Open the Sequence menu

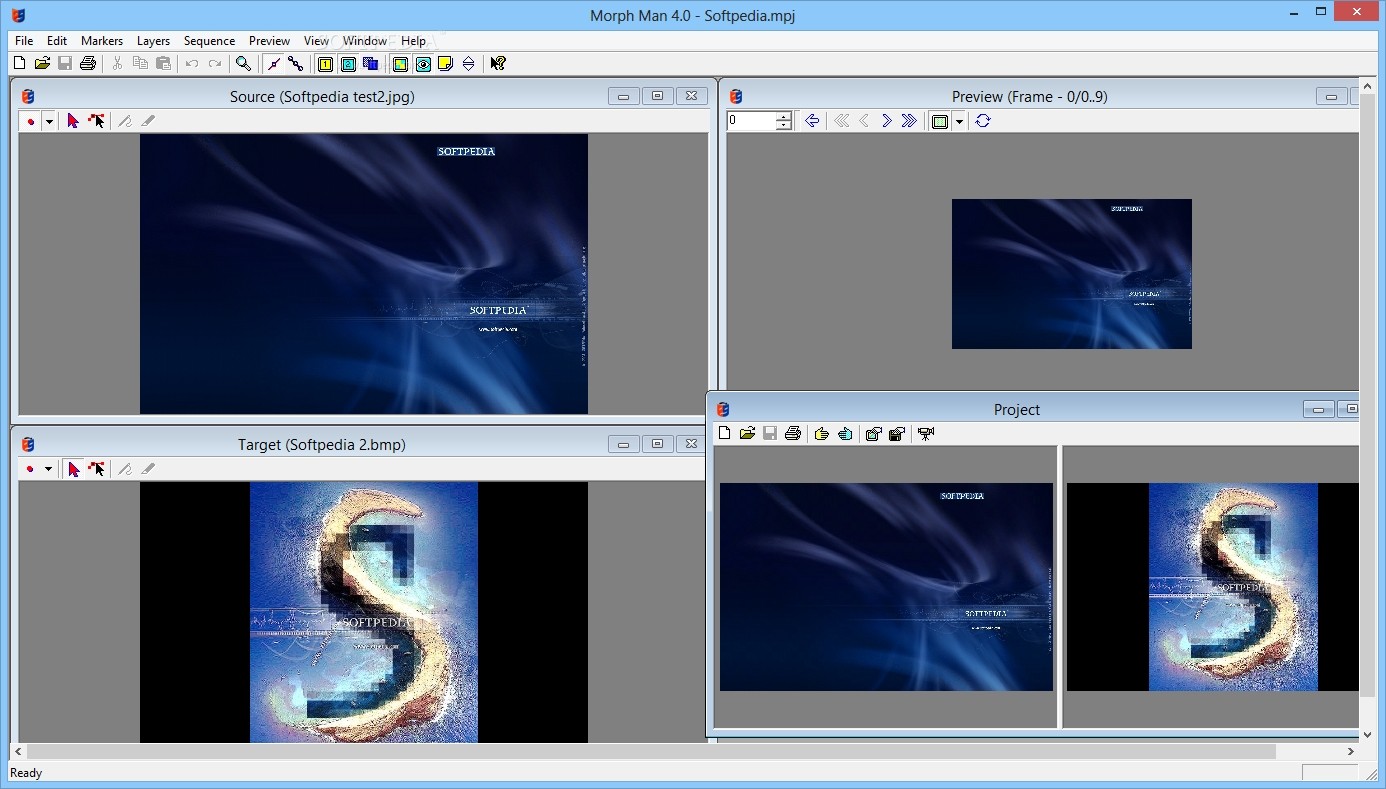pos(209,41)
